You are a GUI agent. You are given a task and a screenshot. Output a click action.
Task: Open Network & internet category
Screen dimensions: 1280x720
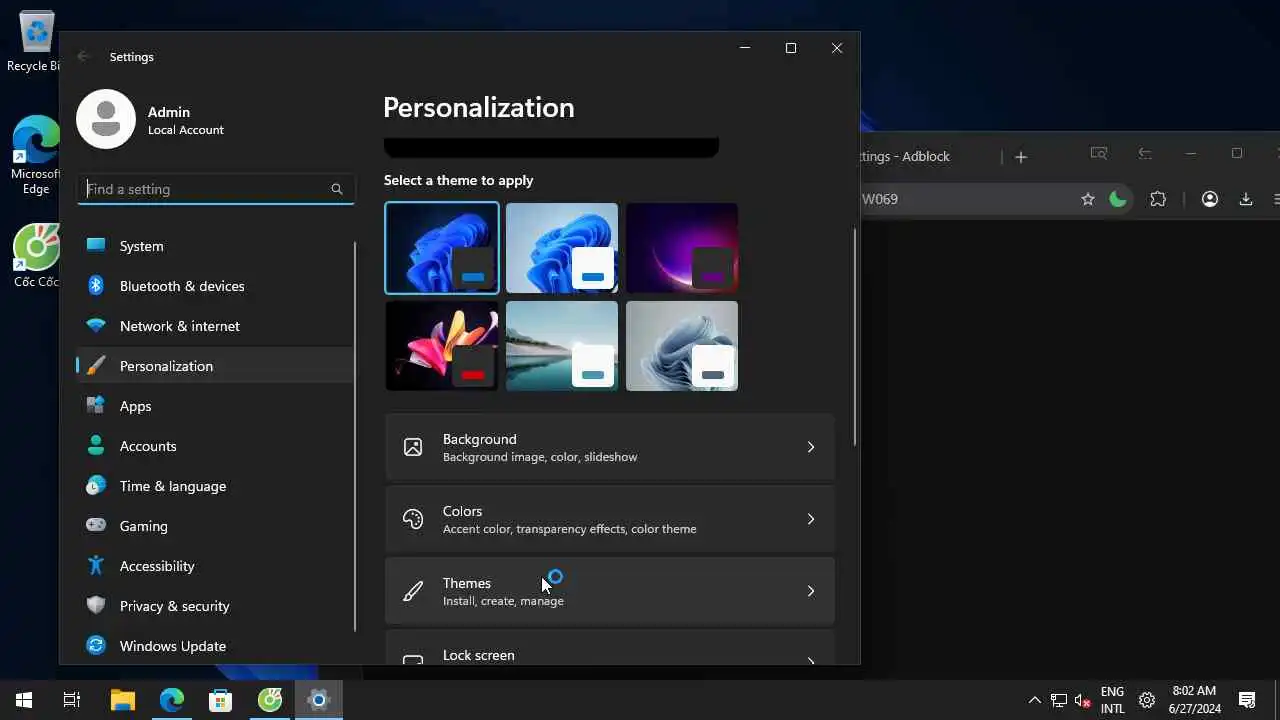click(215, 325)
